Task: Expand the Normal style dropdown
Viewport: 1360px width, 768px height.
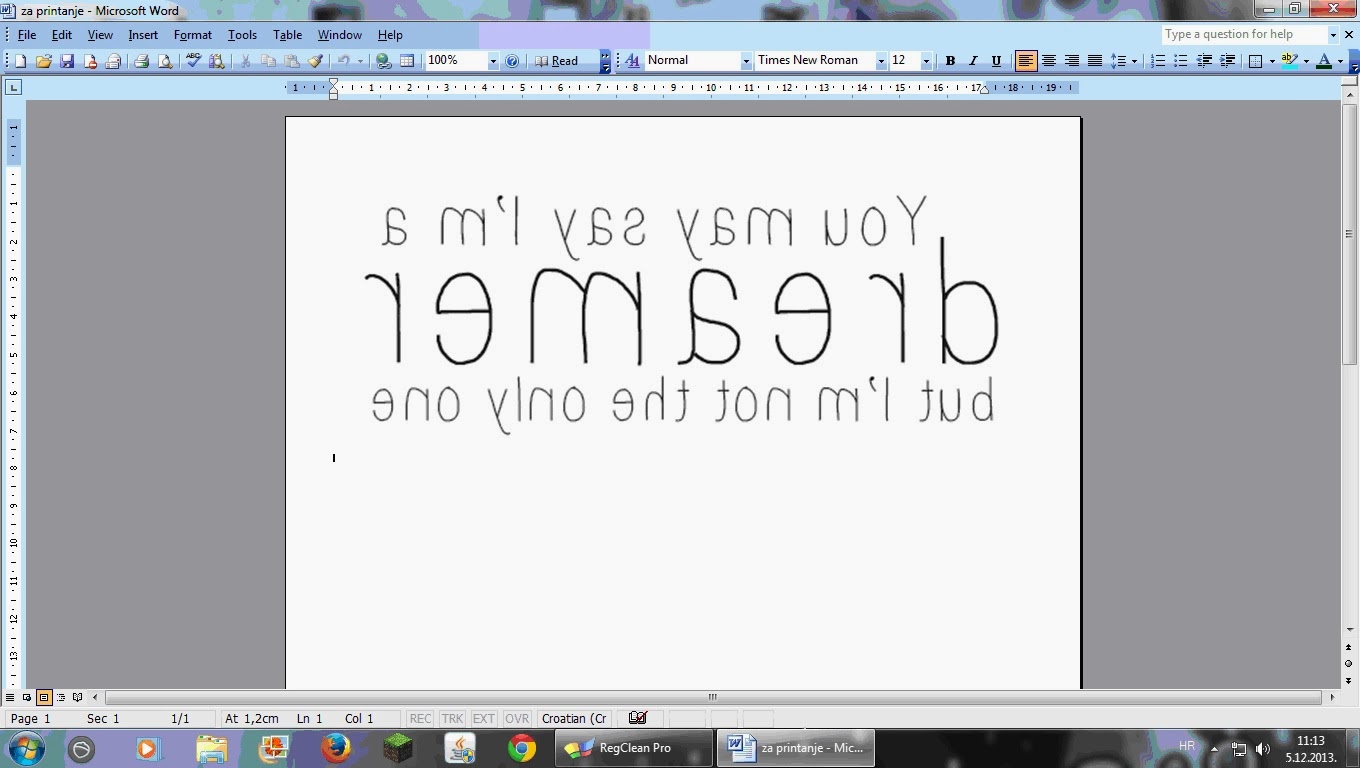Action: (746, 61)
